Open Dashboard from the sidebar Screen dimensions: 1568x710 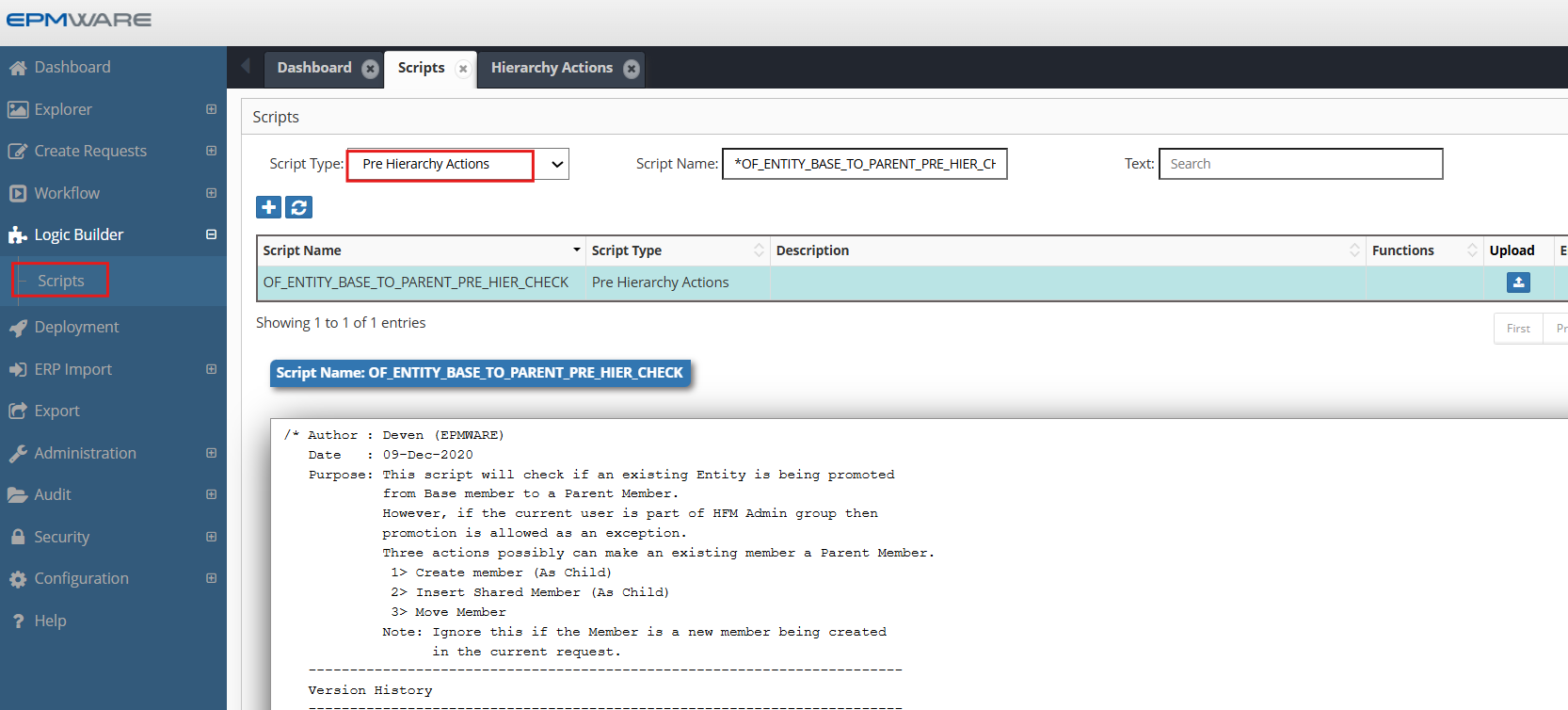[x=72, y=67]
